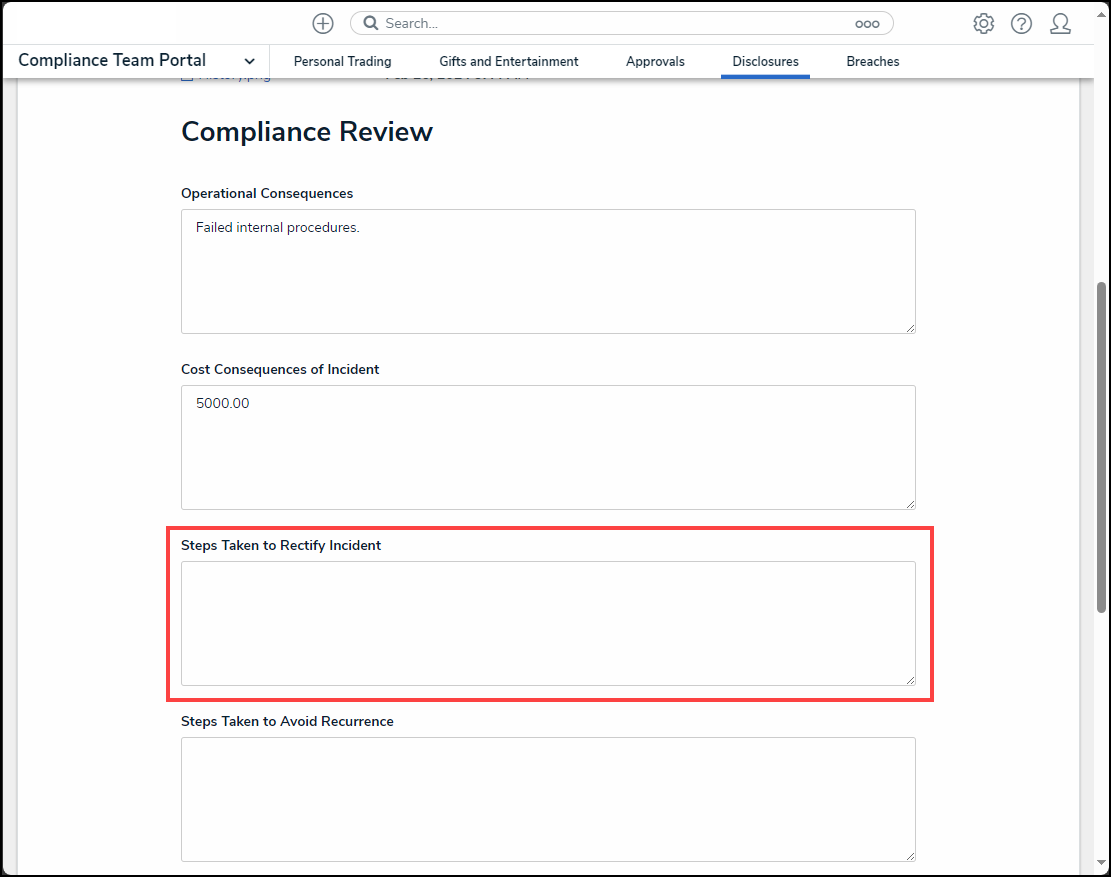Open the help question mark icon
1111x877 pixels.
1021,23
